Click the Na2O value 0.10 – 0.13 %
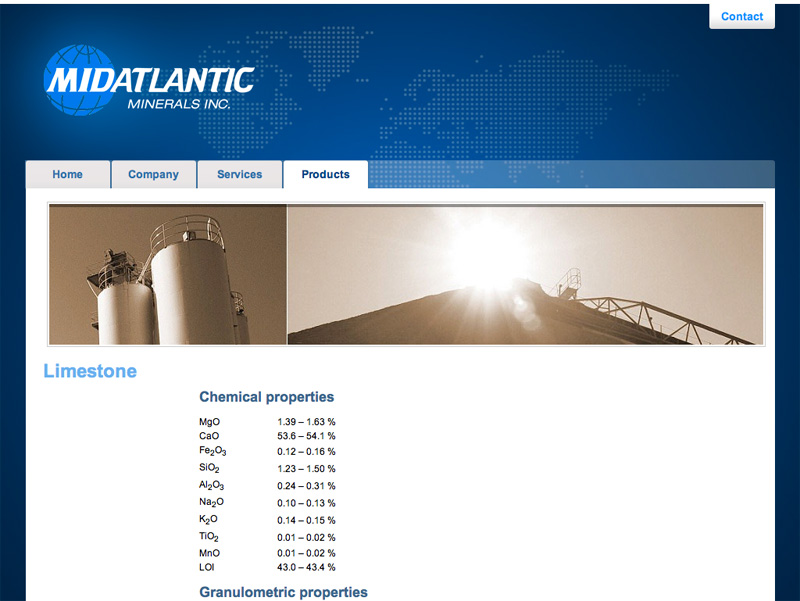Image resolution: width=800 pixels, height=601 pixels. click(x=306, y=503)
